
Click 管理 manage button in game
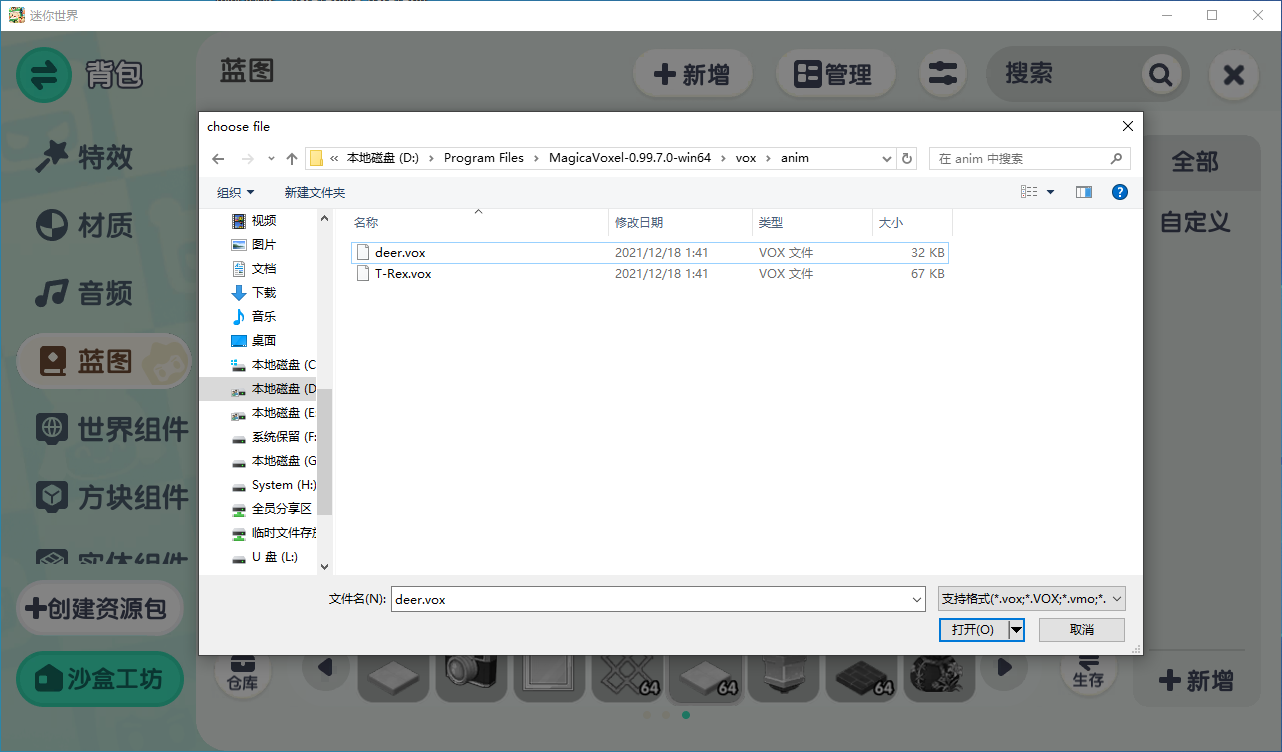click(x=834, y=74)
